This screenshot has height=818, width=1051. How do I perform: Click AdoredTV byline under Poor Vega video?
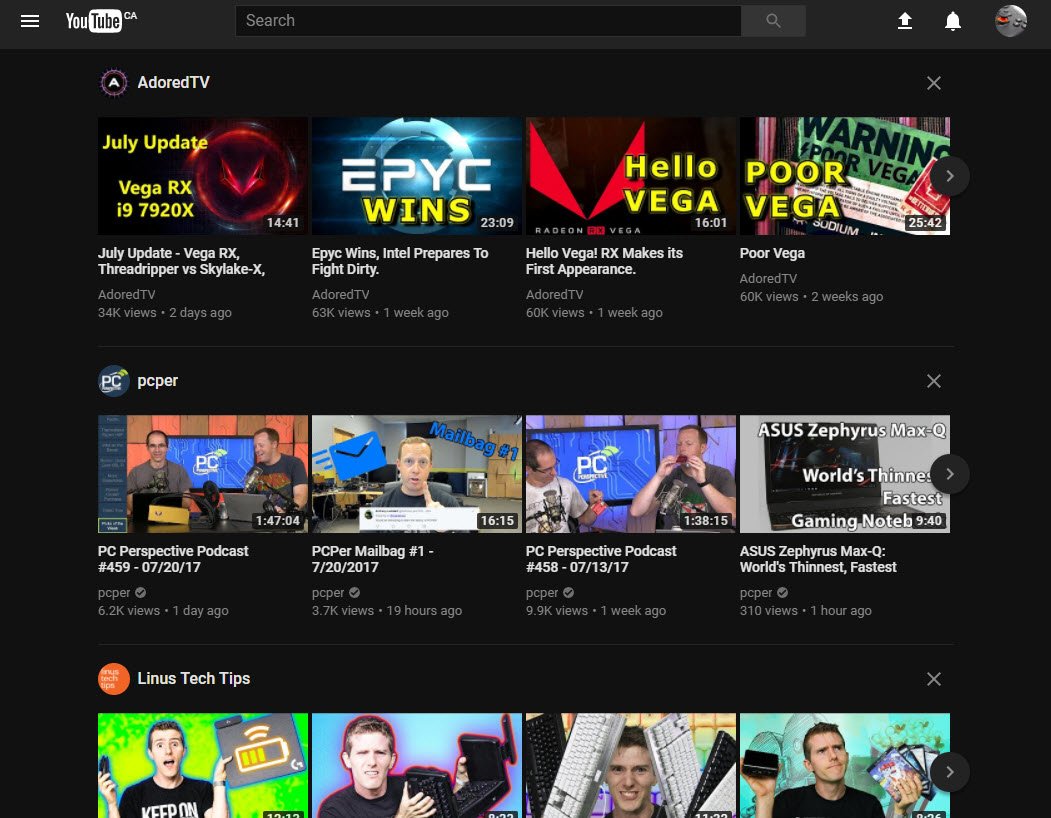click(768, 278)
